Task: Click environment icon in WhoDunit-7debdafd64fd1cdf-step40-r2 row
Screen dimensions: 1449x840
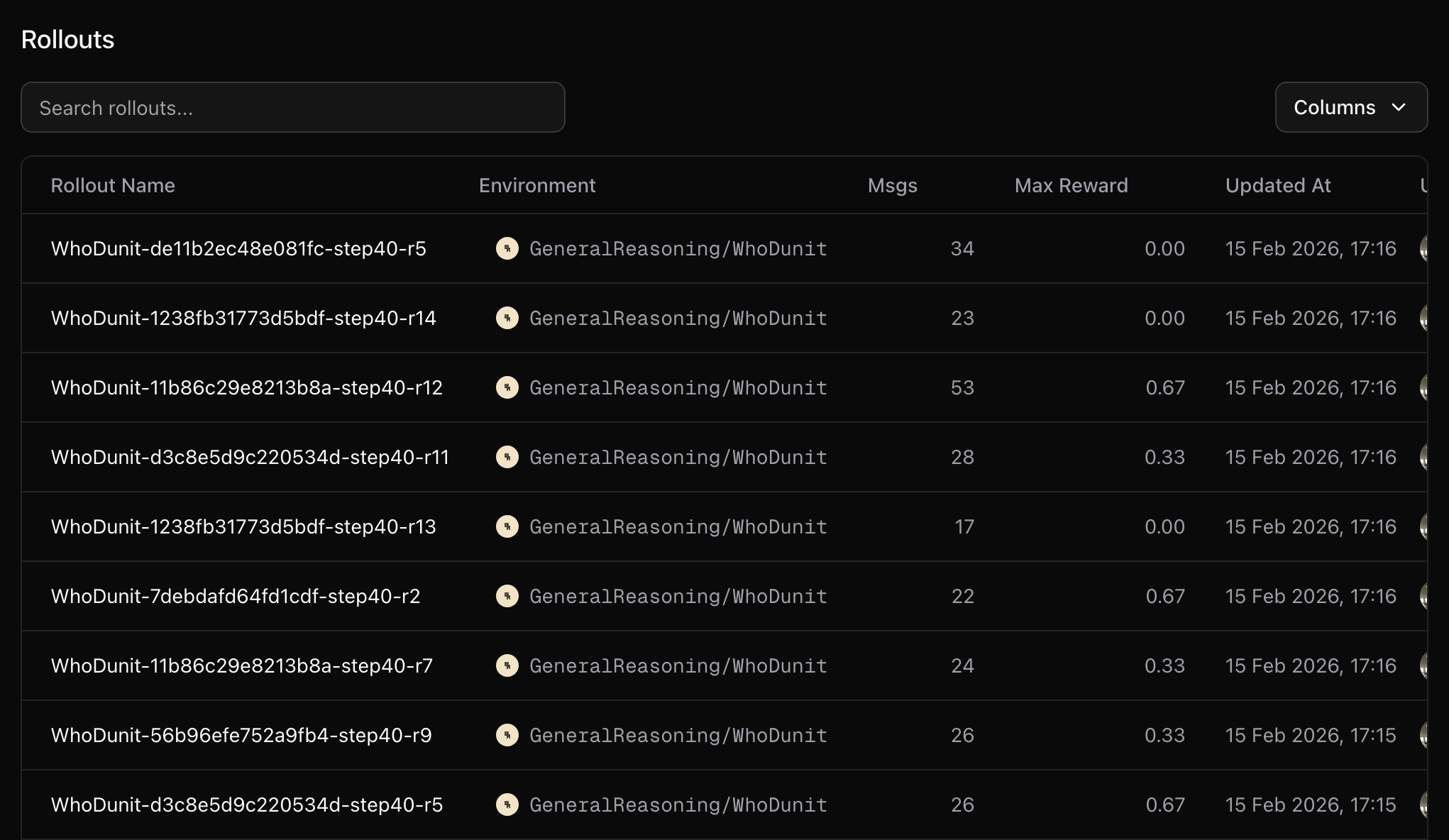Action: [507, 596]
